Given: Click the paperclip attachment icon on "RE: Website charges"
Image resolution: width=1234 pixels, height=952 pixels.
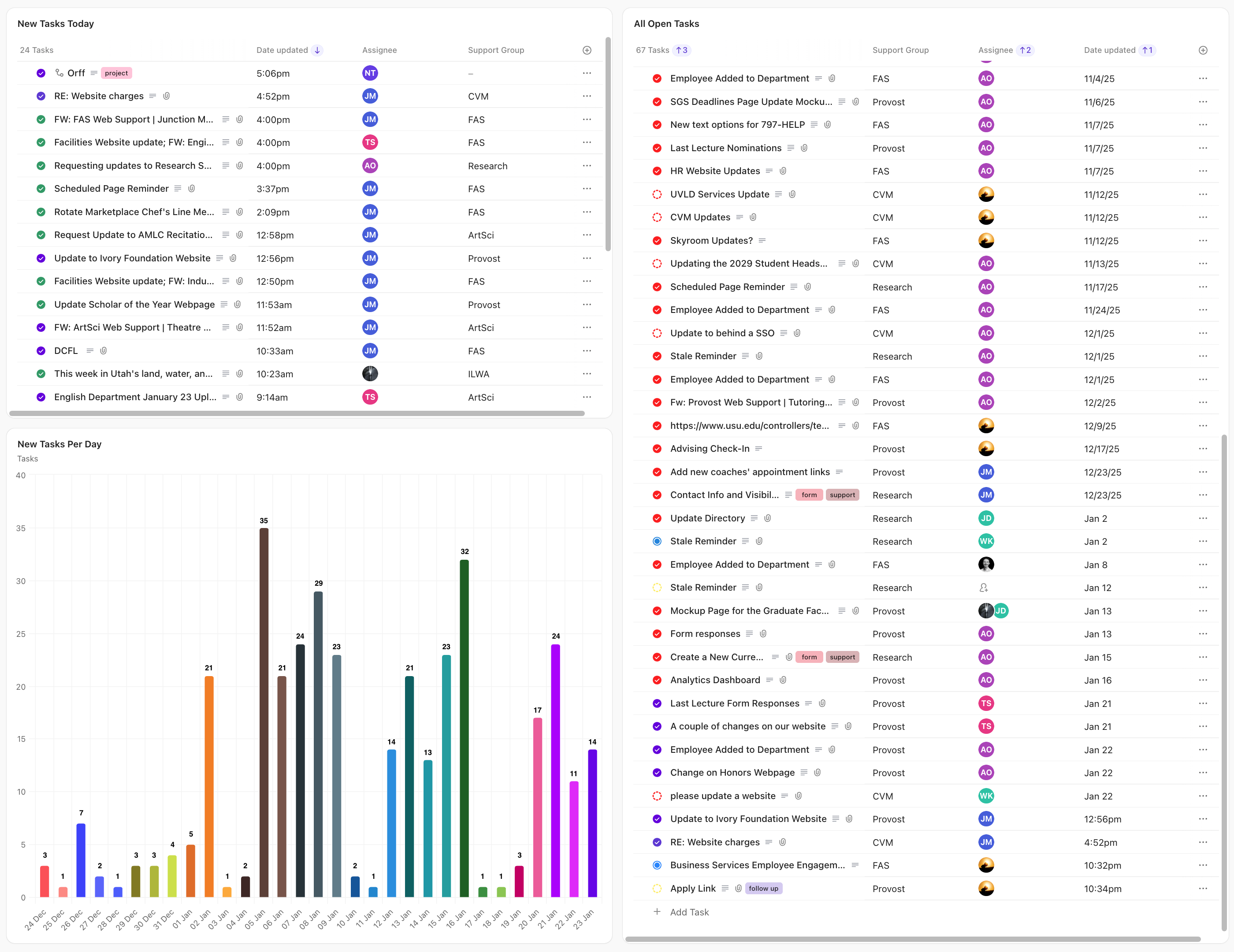Looking at the screenshot, I should coord(166,96).
